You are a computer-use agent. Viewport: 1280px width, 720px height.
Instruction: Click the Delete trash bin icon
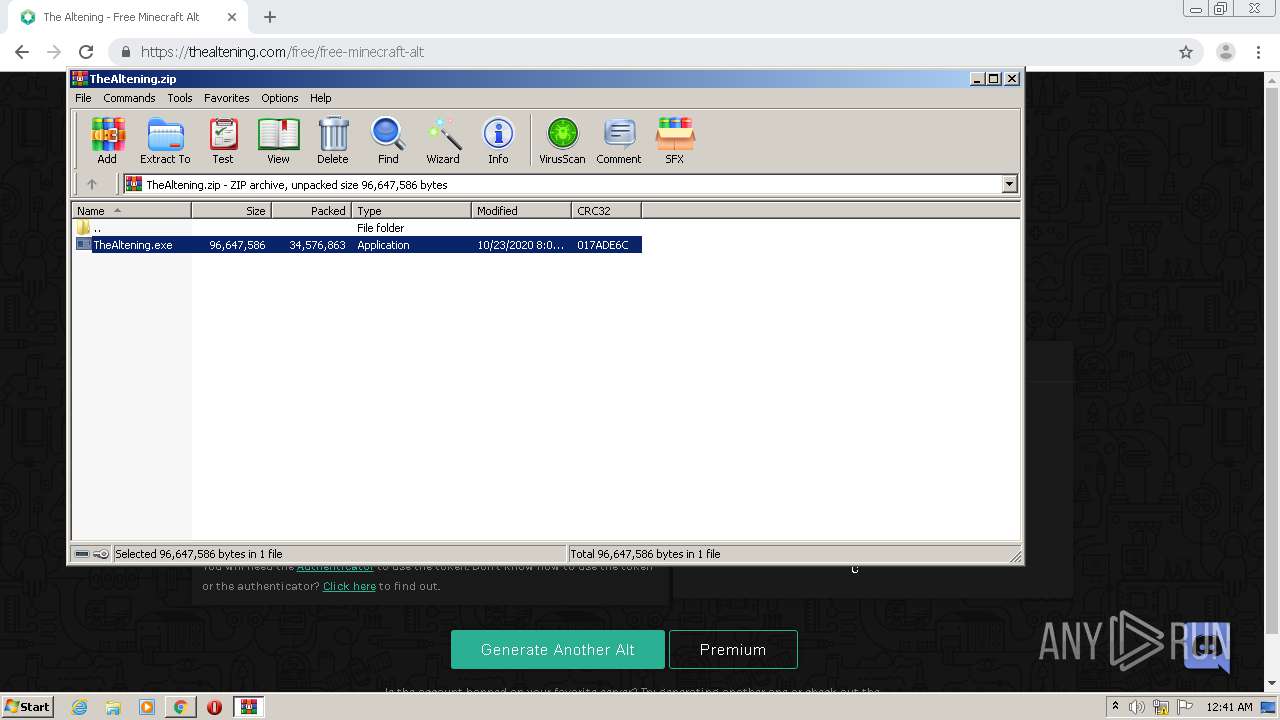point(333,140)
